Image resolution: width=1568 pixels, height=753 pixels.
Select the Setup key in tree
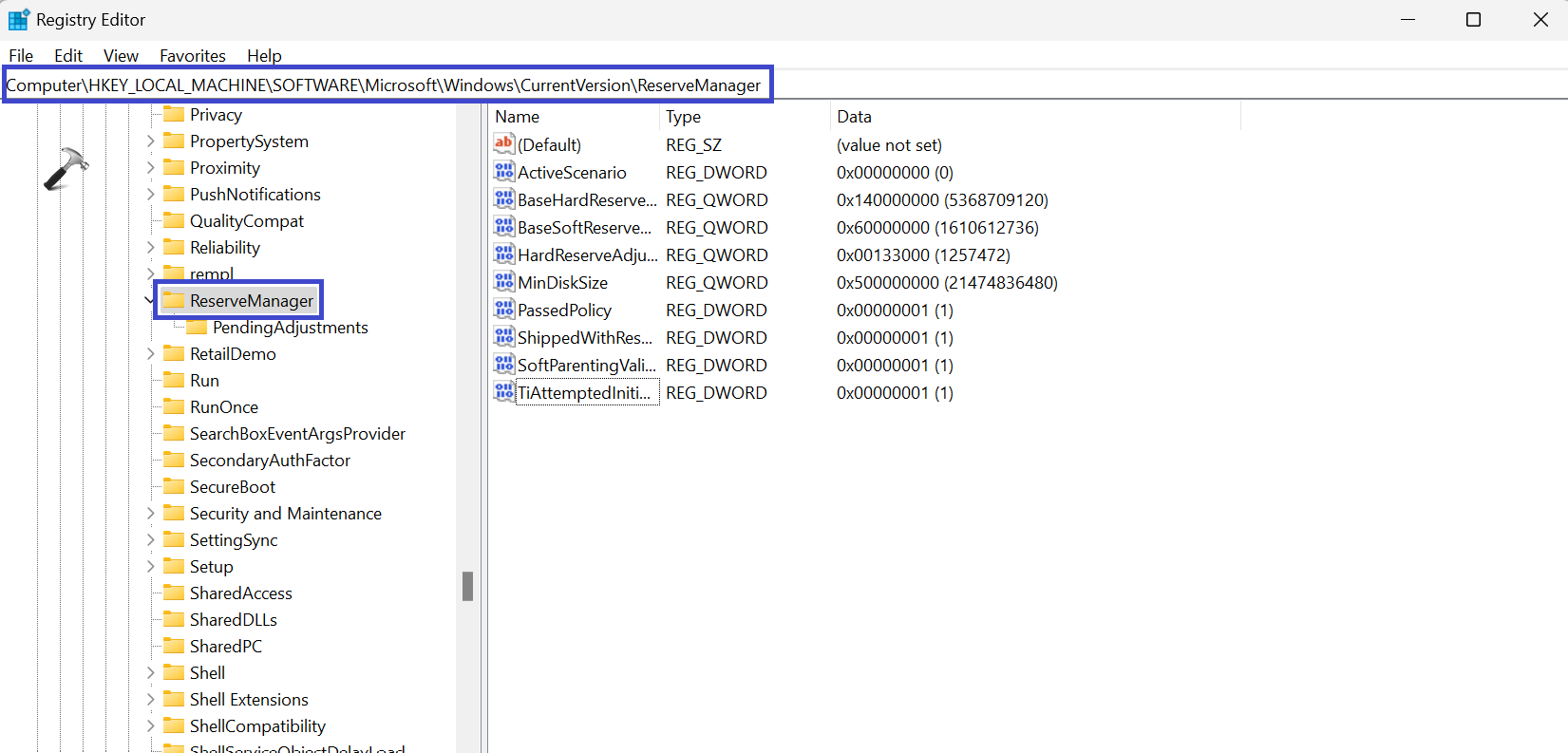click(x=211, y=566)
